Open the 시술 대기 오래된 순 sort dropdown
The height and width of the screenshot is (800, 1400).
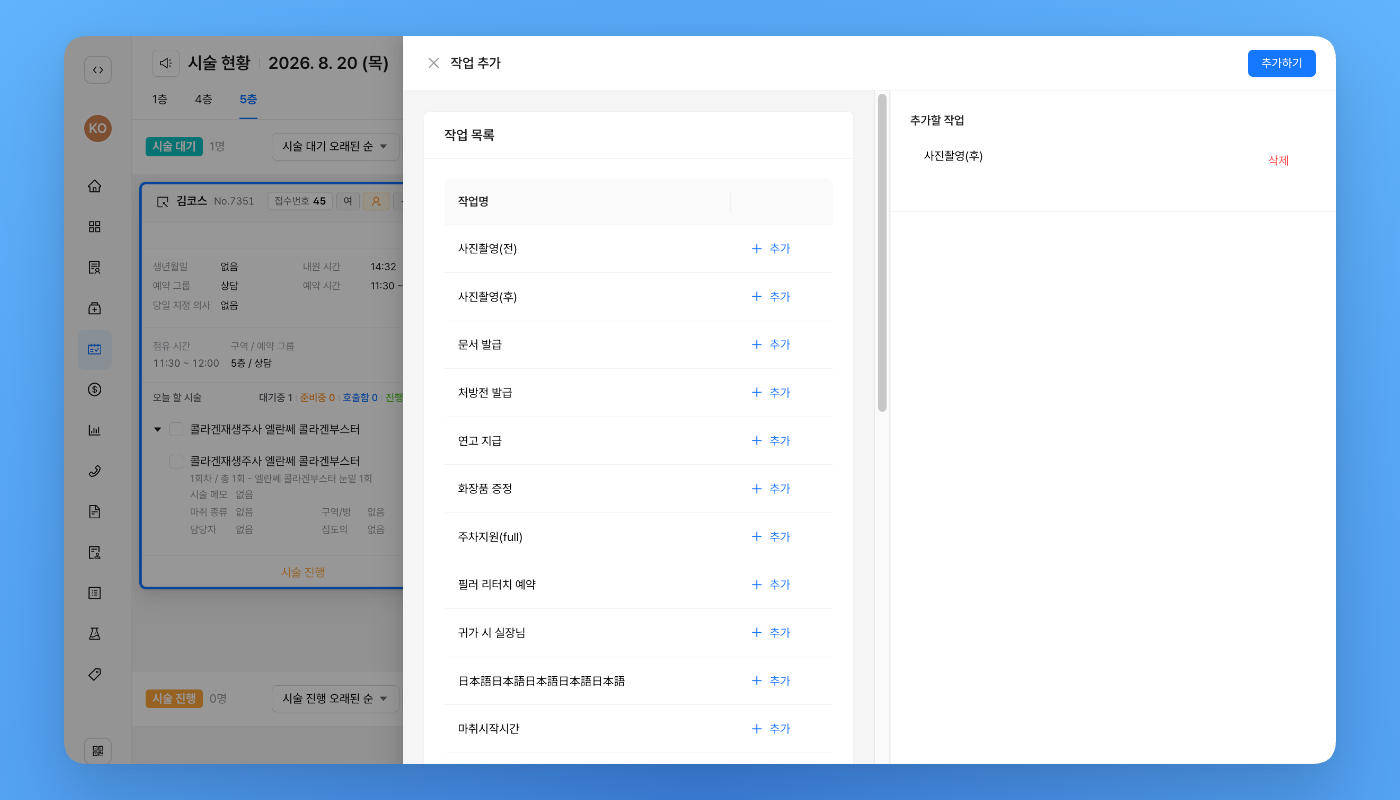[x=336, y=146]
